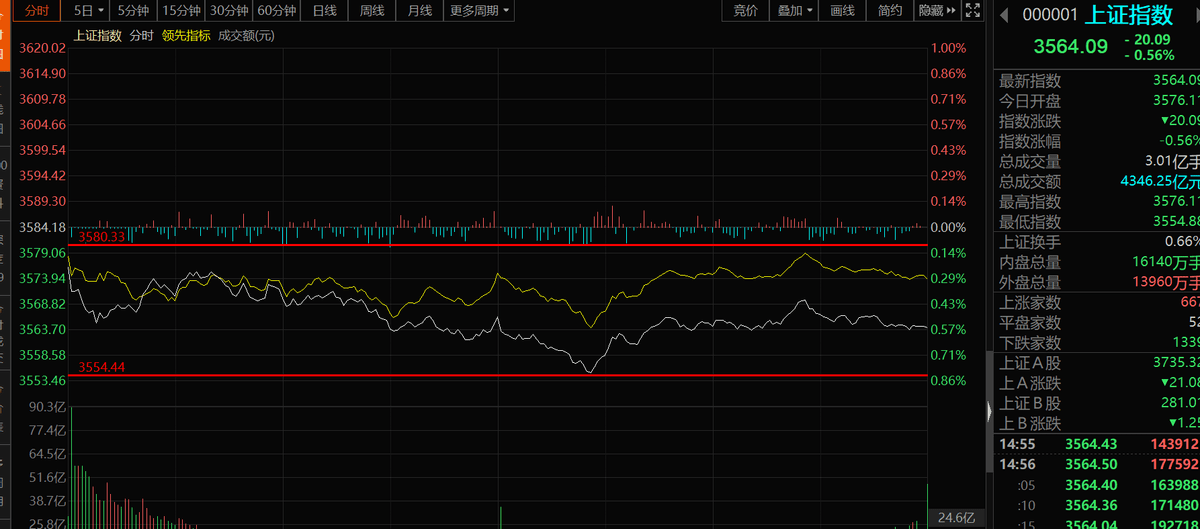Image resolution: width=1200 pixels, height=529 pixels.
Task: Click the 总成交额 row
Action: point(1098,182)
